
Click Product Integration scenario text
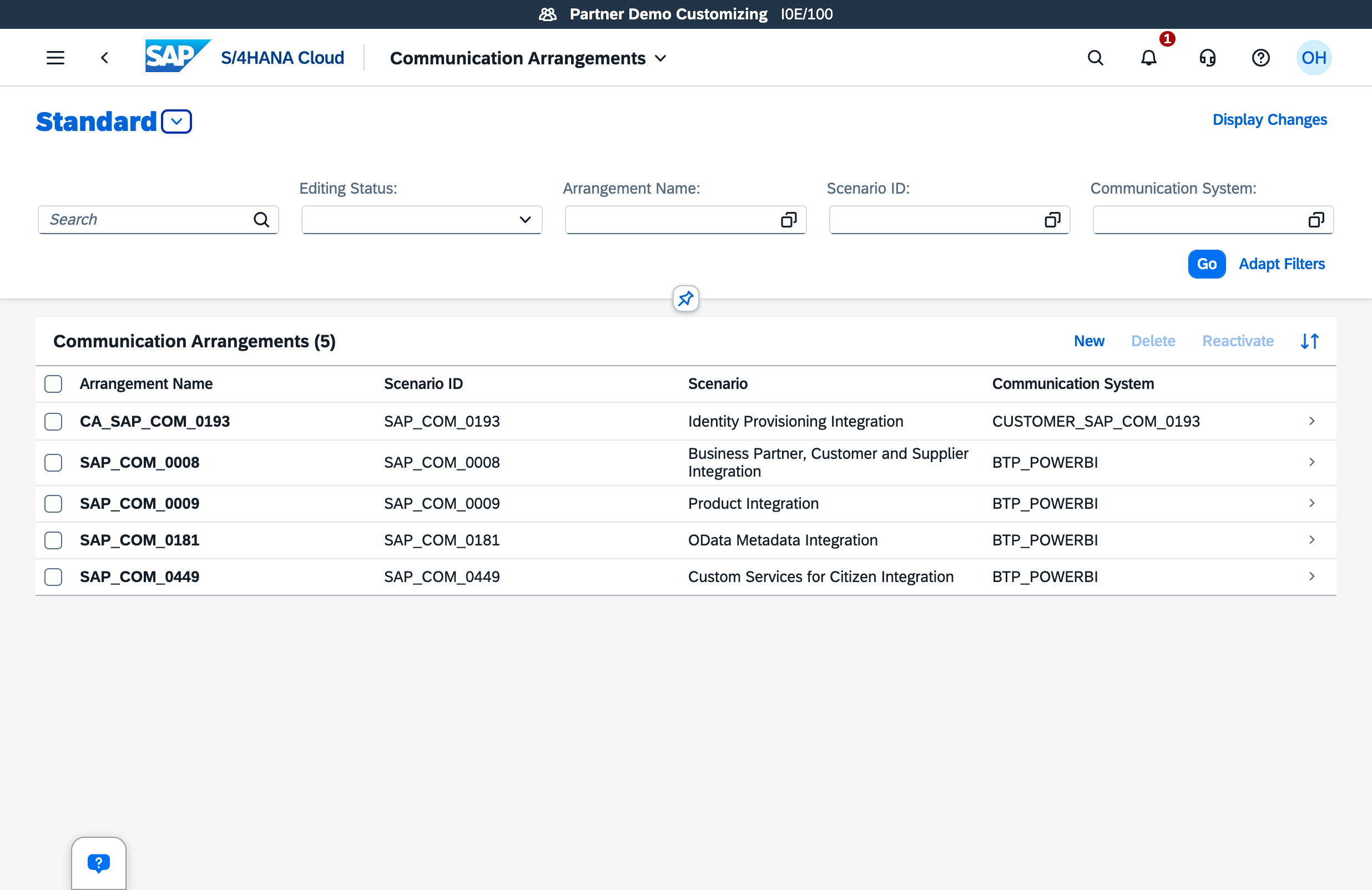tap(754, 504)
